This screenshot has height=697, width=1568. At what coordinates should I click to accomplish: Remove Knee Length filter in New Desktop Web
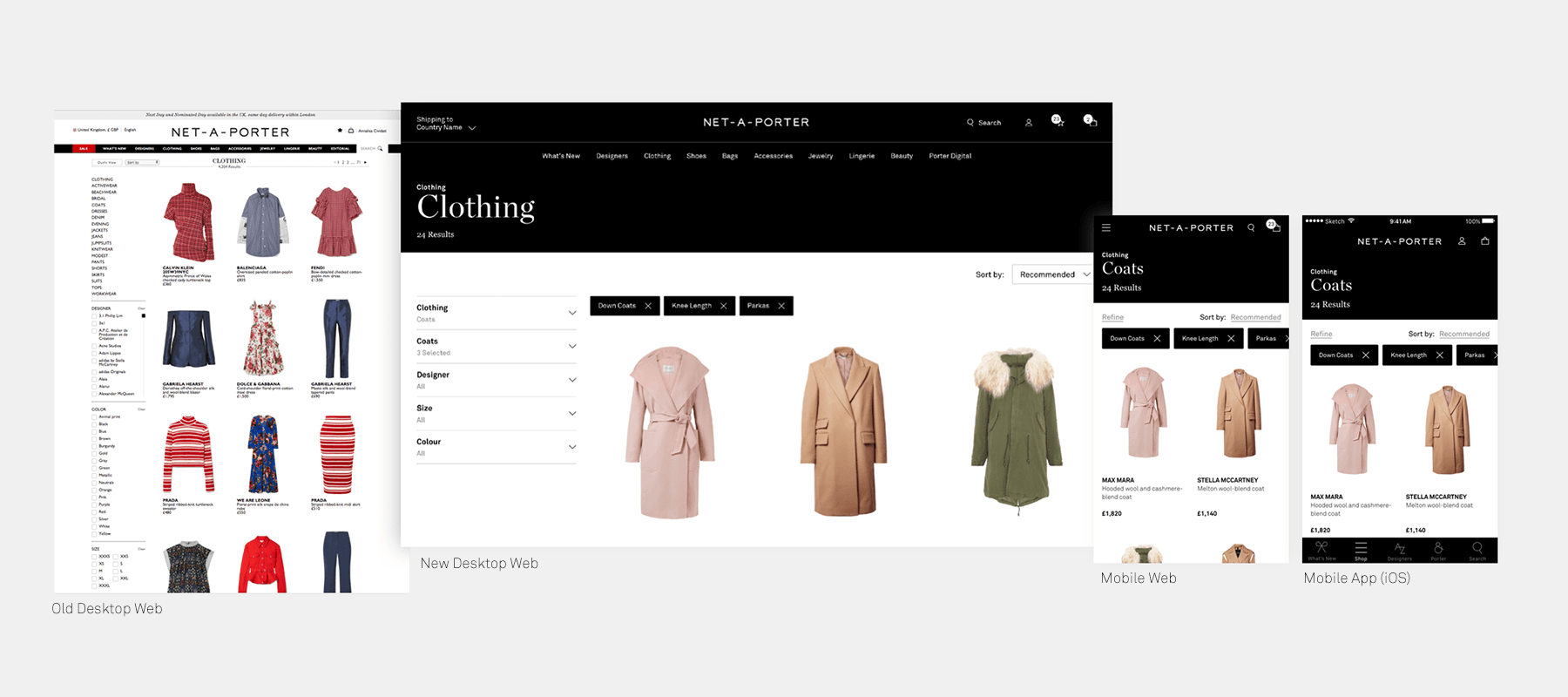pos(723,306)
